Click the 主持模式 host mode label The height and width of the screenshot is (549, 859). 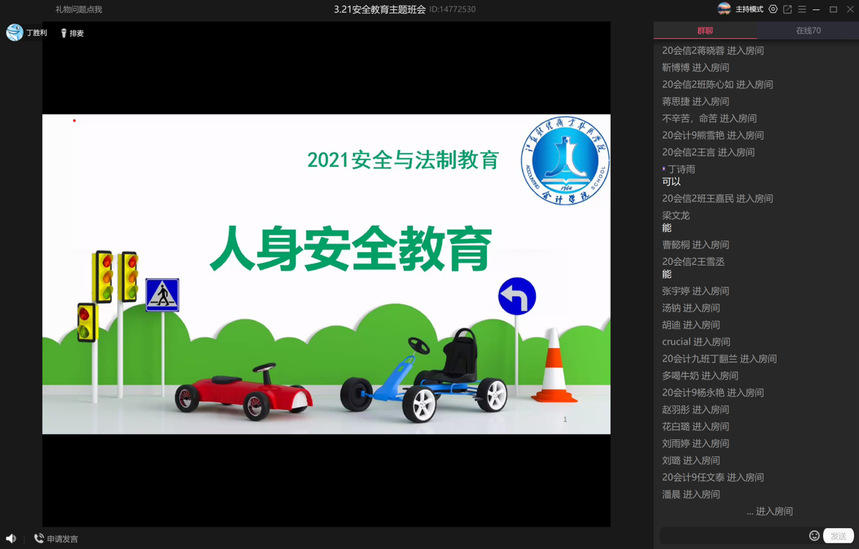coord(749,9)
